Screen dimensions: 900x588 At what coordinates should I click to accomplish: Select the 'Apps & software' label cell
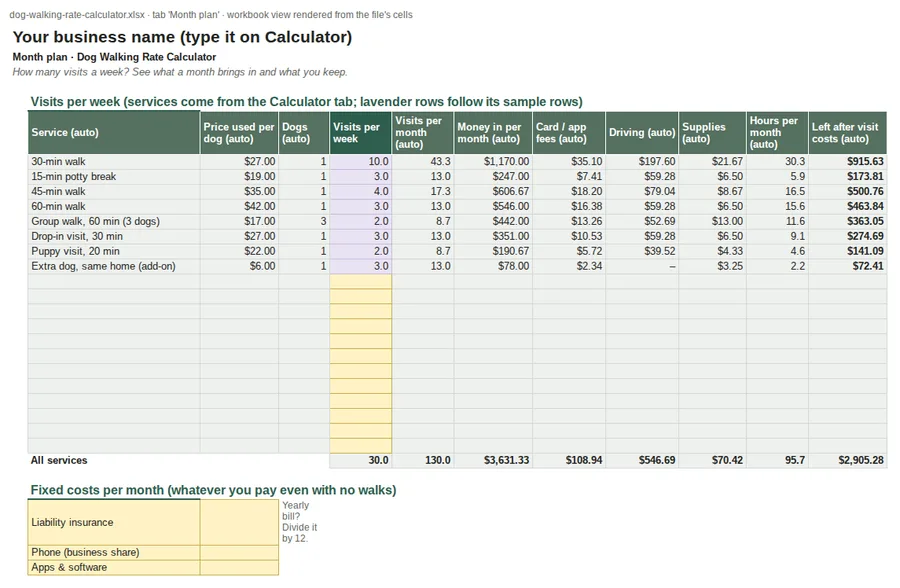tap(114, 567)
